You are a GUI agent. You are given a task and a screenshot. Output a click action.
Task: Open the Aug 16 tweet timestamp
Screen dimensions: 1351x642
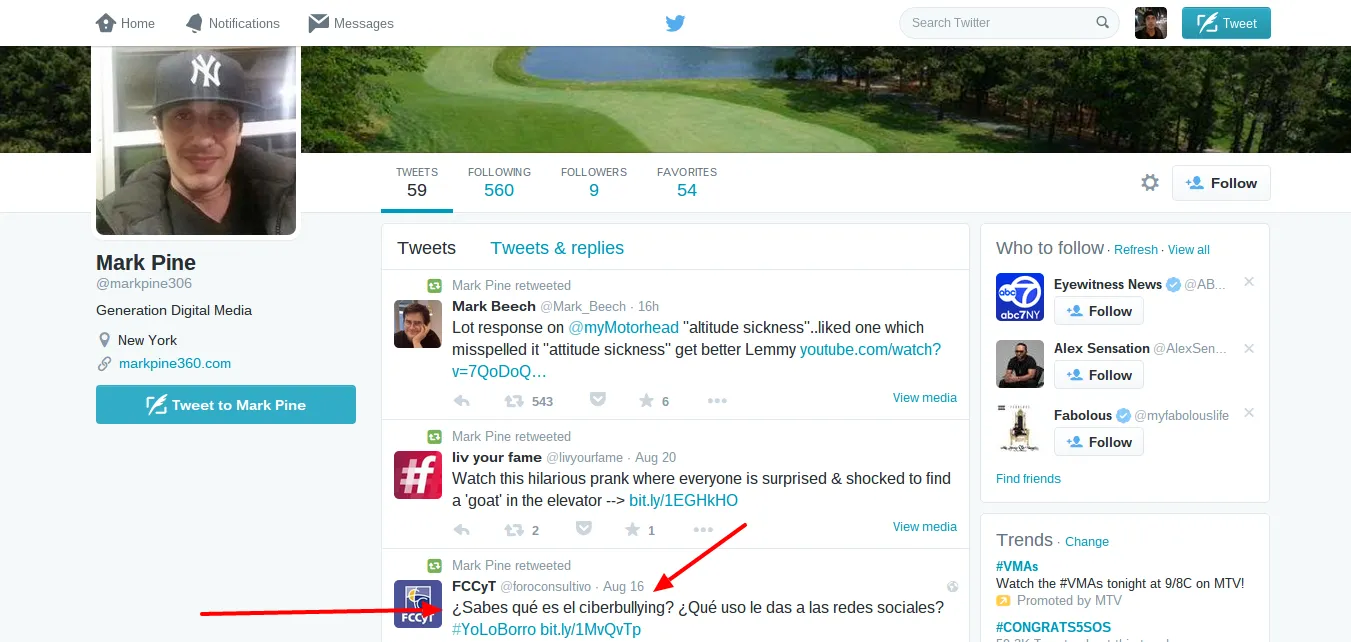pyautogui.click(x=623, y=587)
